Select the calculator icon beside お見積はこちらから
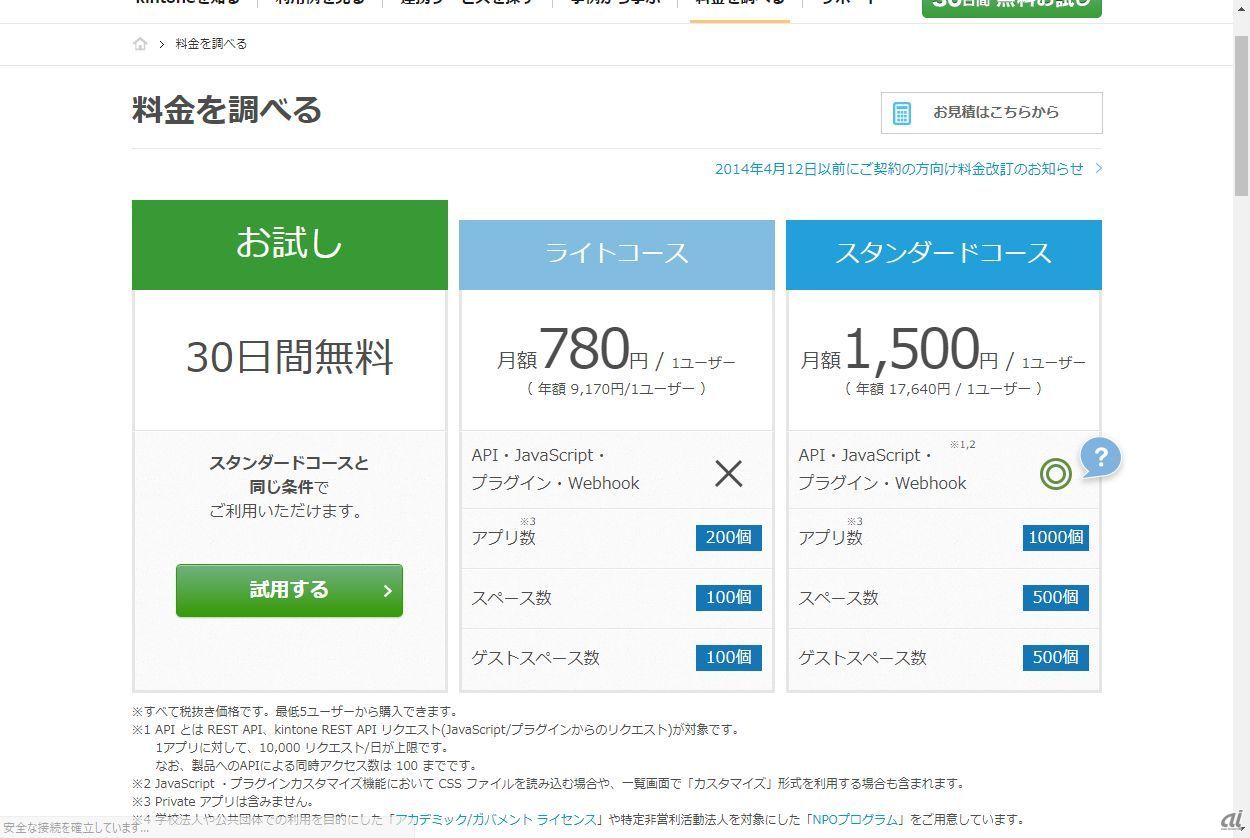This screenshot has width=1250, height=838. (902, 113)
